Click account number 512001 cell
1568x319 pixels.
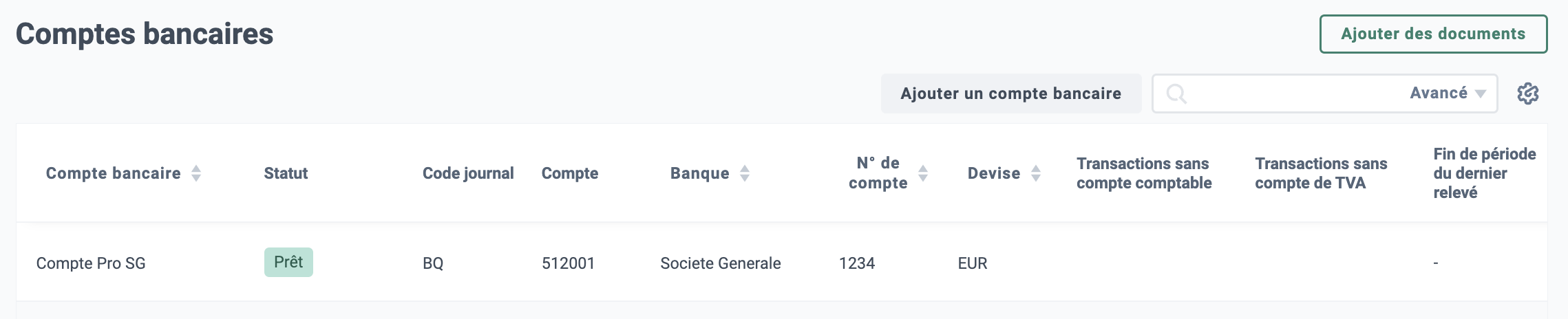point(568,263)
